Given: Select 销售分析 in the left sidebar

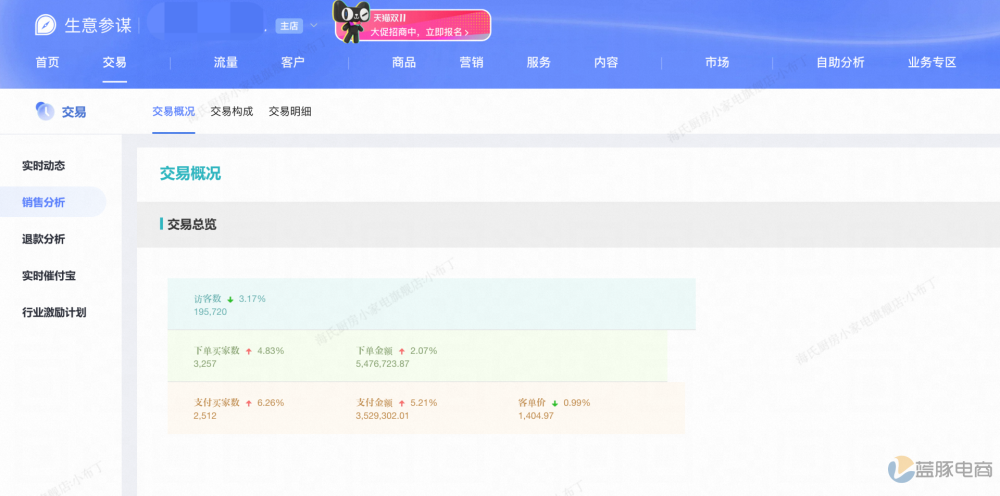Looking at the screenshot, I should 43,203.
